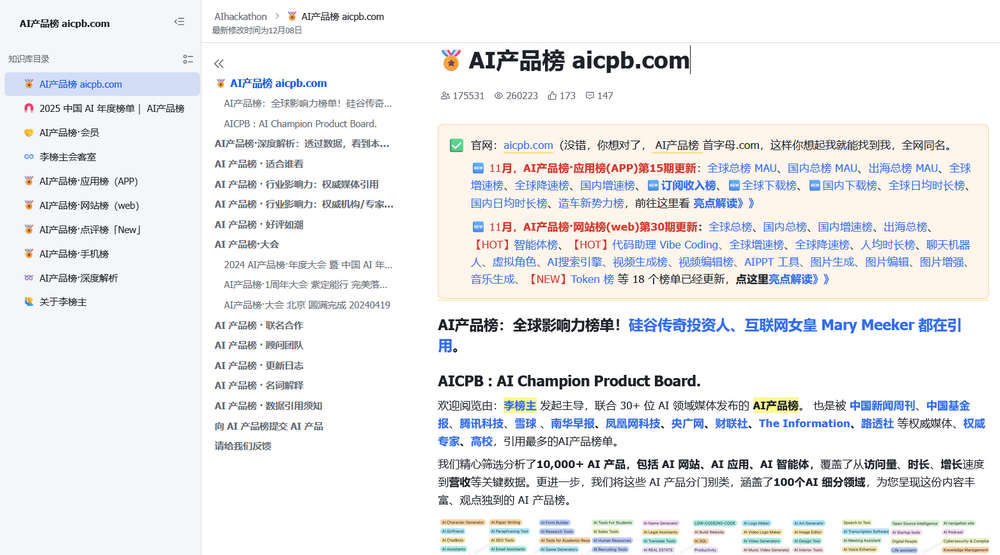
Task: Click icon beside 关于李榜主
Action: pos(29,302)
